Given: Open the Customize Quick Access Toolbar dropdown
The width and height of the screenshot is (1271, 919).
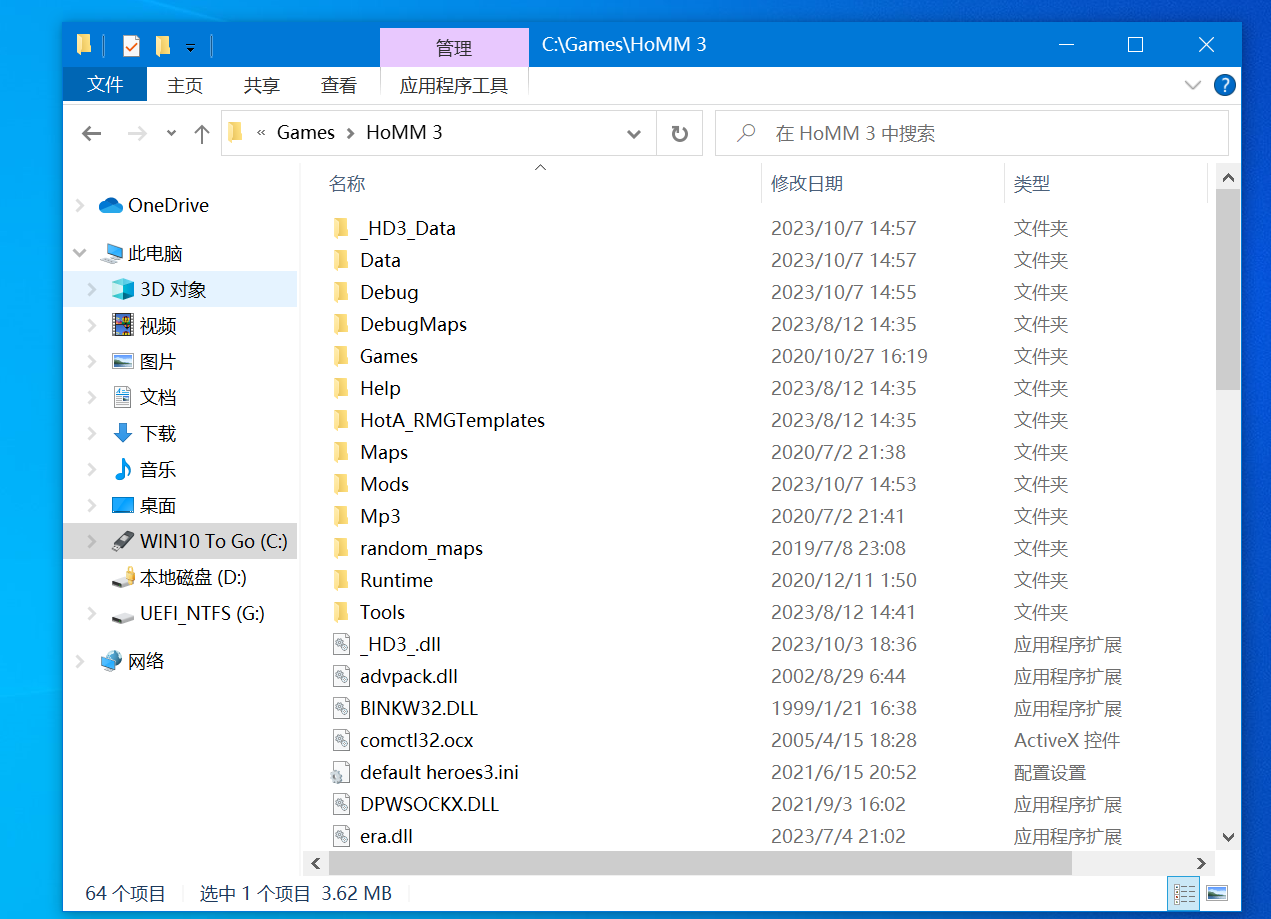Looking at the screenshot, I should [190, 46].
